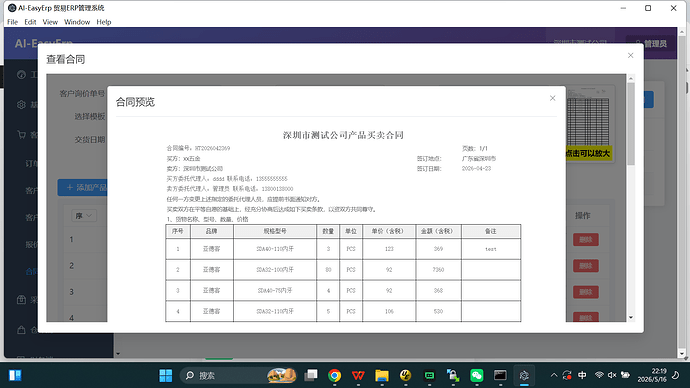Open the 序 column dropdown

(x=84, y=216)
